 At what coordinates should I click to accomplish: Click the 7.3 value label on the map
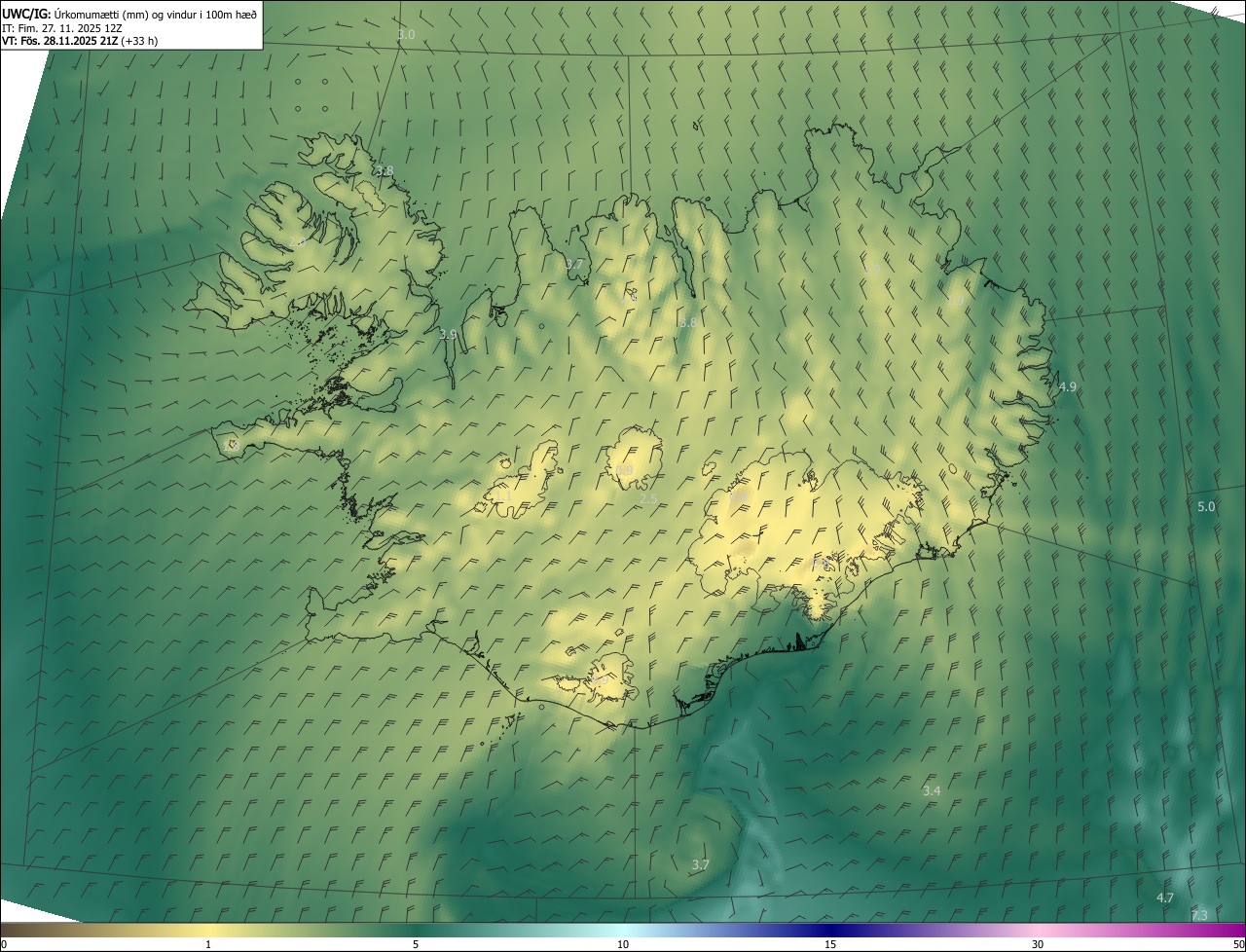[1199, 915]
